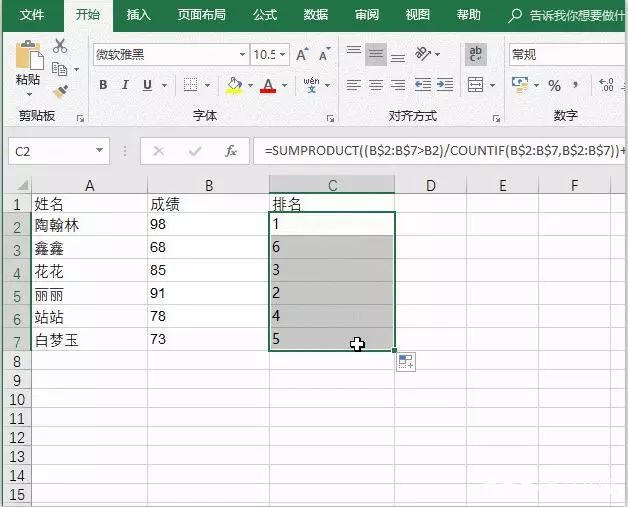Toggle middle vertical alignment
Screen dimensions: 628x507
(376, 54)
